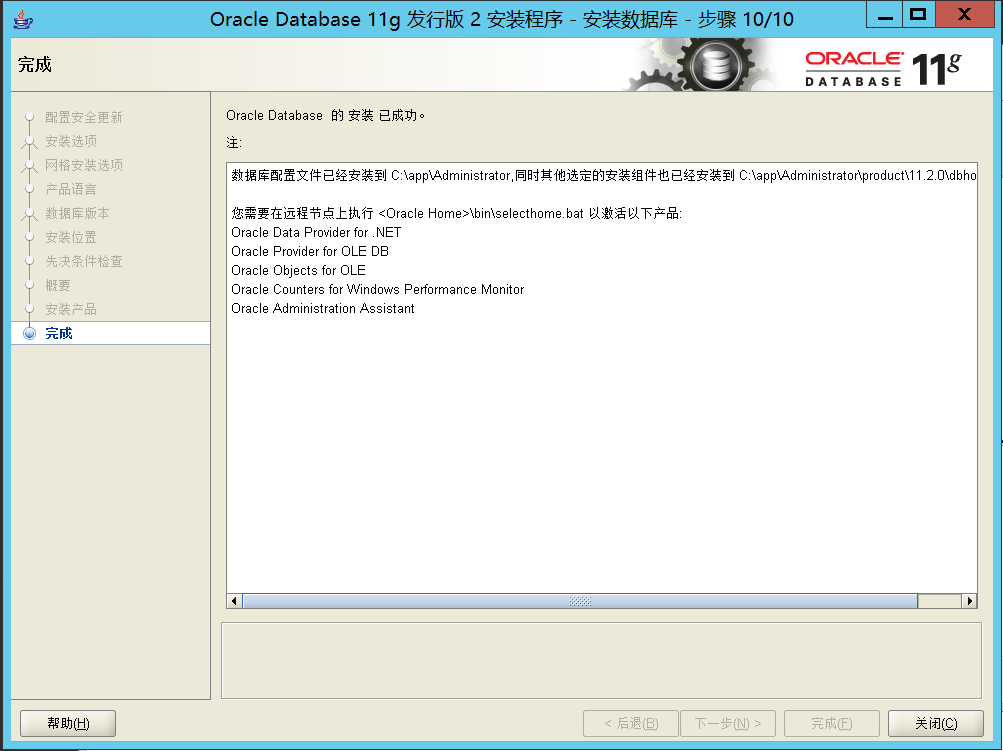
Task: Select the 网格安装选项 step
Action: pos(84,165)
